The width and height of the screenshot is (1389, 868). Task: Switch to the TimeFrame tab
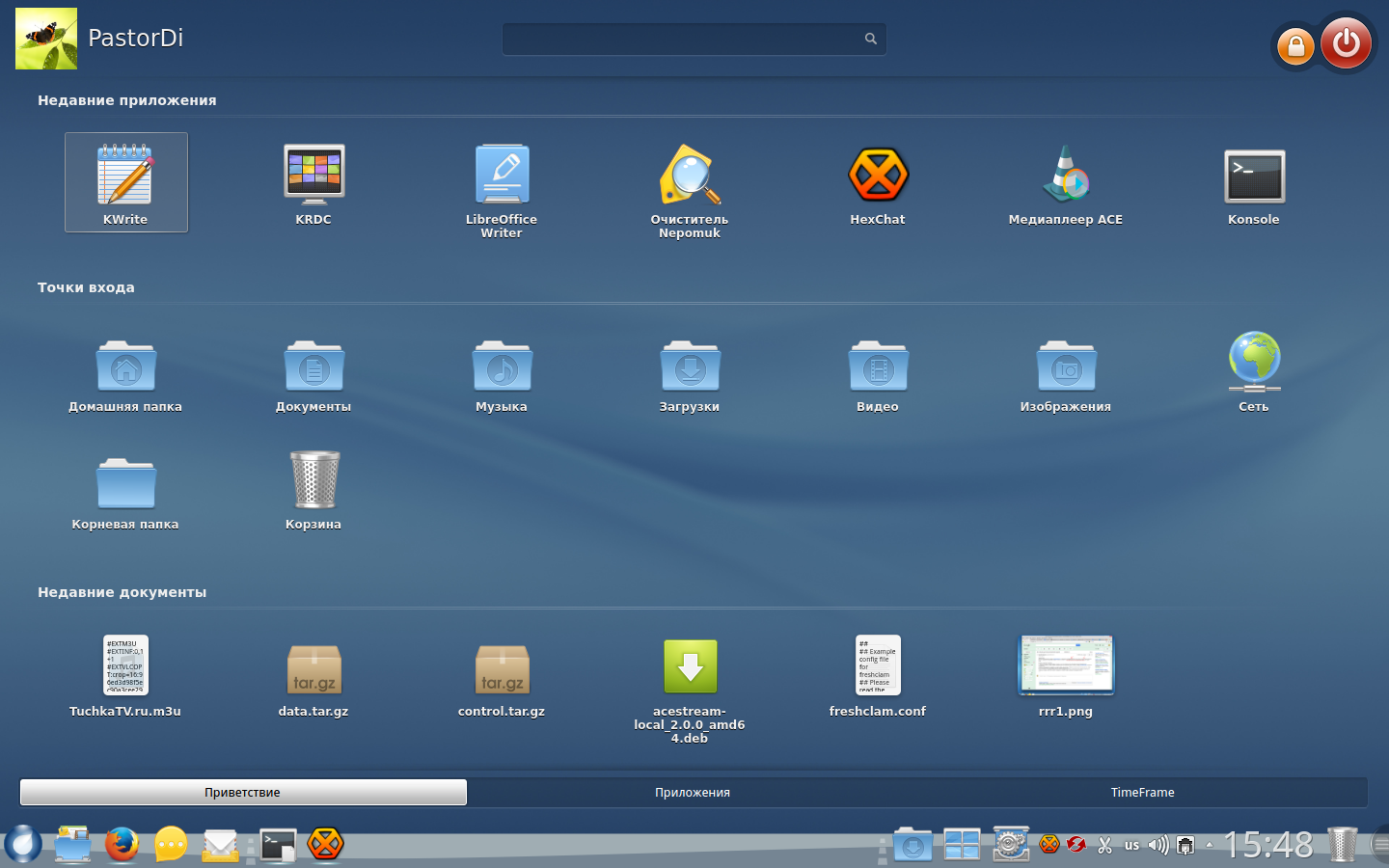point(1142,793)
